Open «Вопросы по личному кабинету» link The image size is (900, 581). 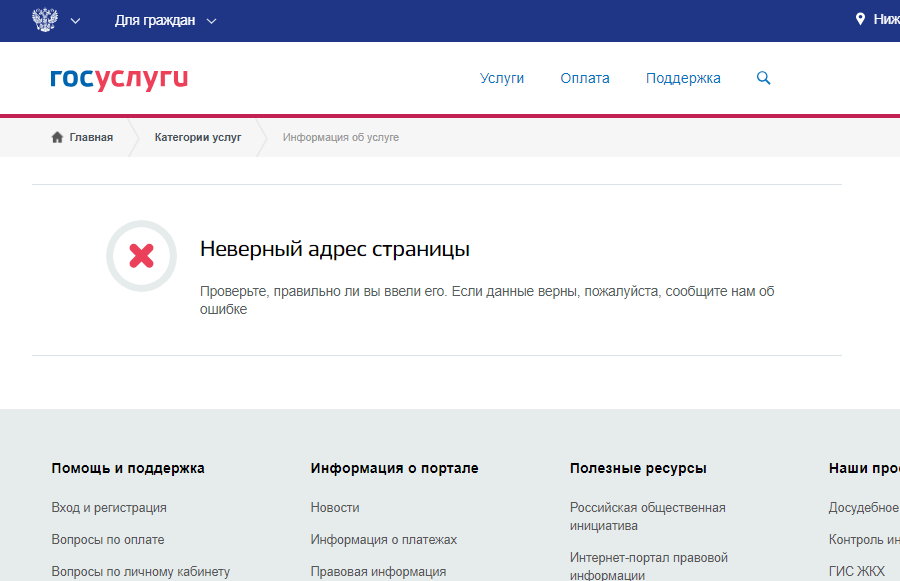pyautogui.click(x=141, y=572)
